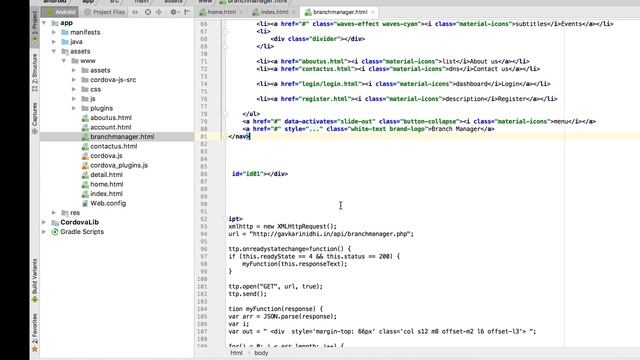Viewport: 640px width, 360px height.
Task: Click the CordovaLib module icon
Action: click(x=55, y=222)
